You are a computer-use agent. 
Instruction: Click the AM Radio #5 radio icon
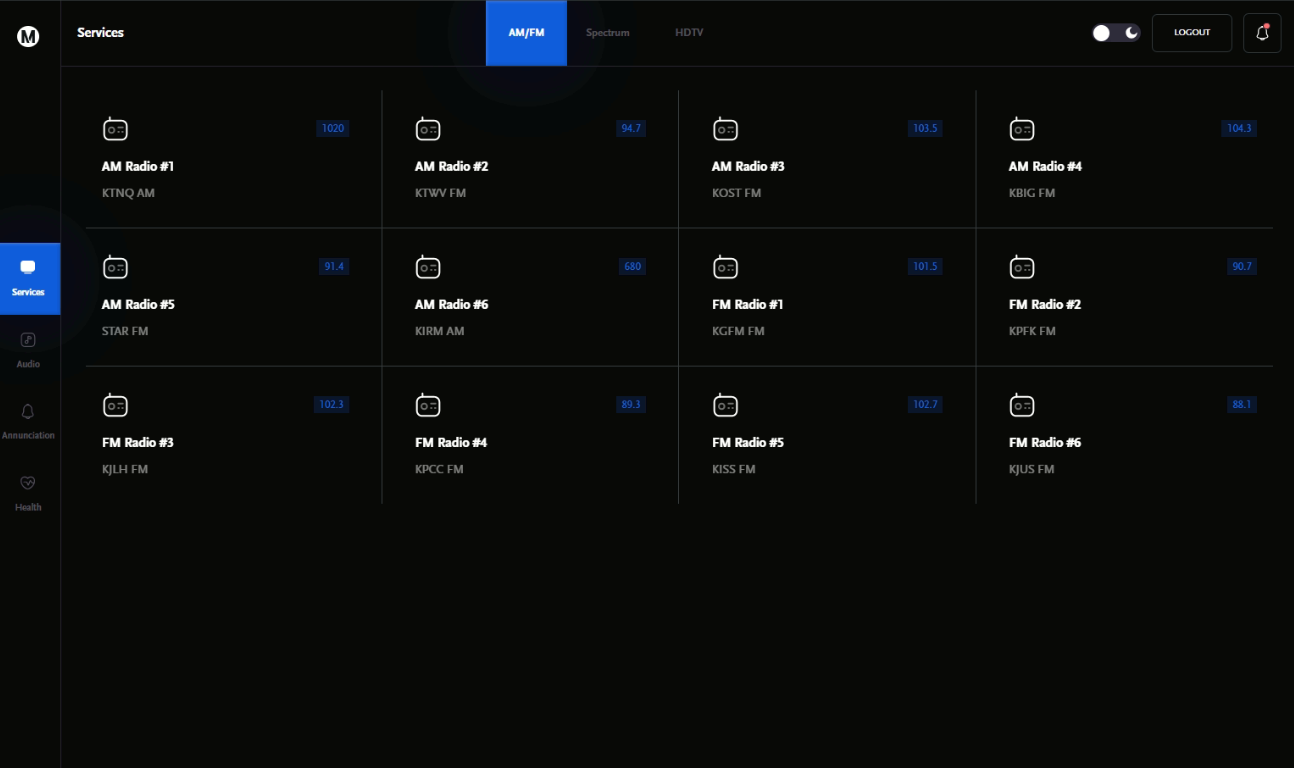click(x=115, y=267)
